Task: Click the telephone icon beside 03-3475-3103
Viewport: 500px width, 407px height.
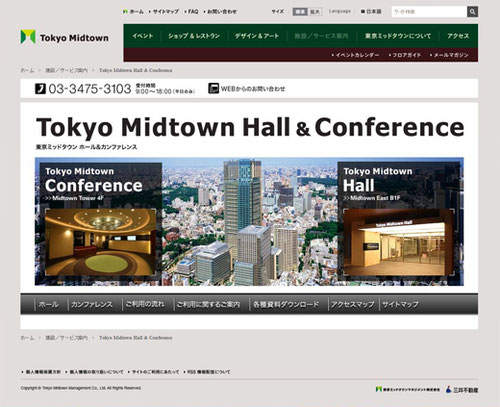Action: tap(40, 89)
